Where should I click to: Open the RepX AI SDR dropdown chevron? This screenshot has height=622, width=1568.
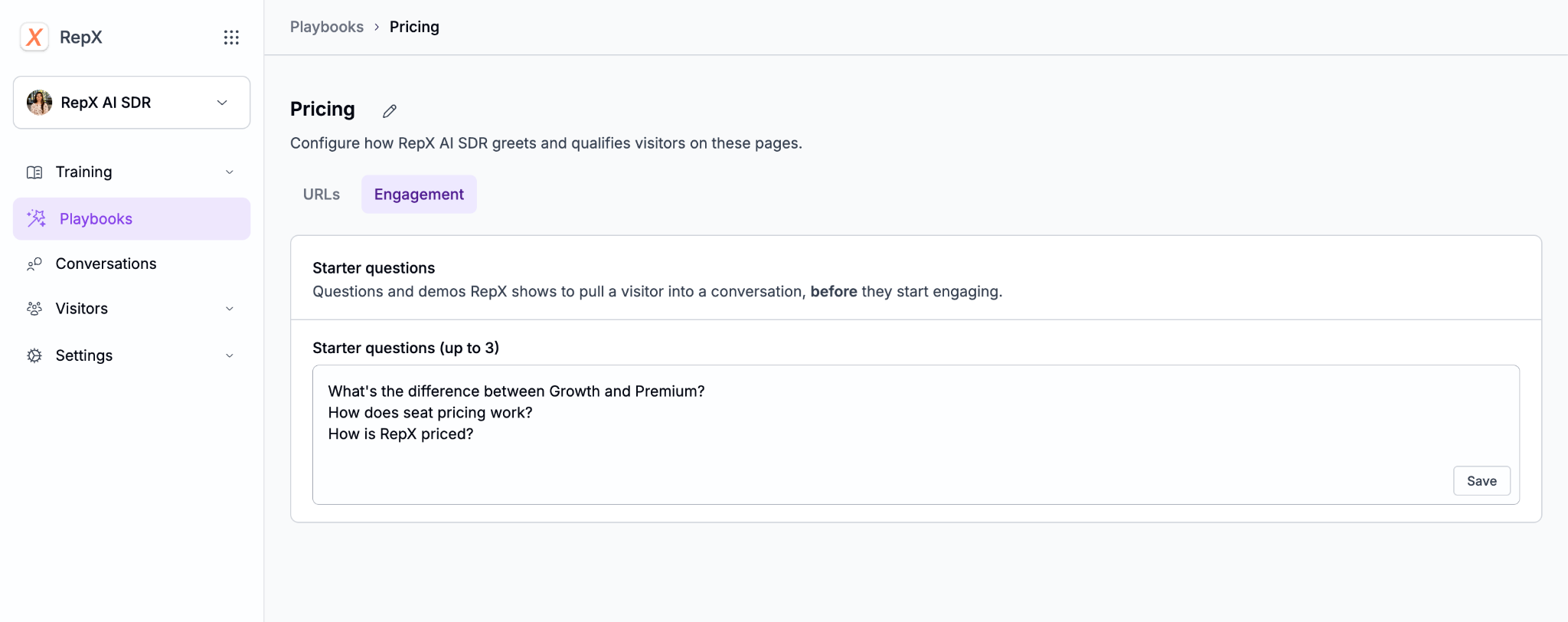(222, 103)
